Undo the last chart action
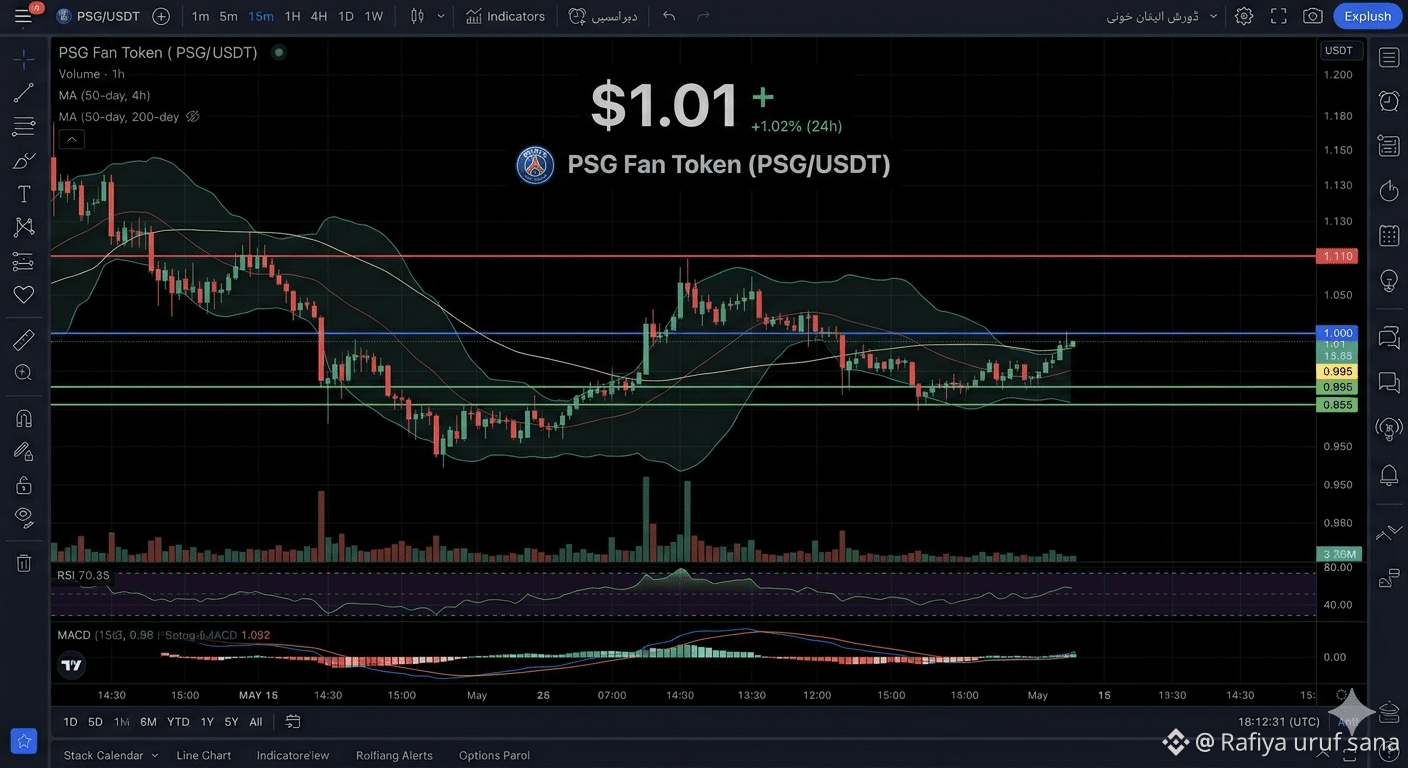The height and width of the screenshot is (768, 1408). point(669,16)
